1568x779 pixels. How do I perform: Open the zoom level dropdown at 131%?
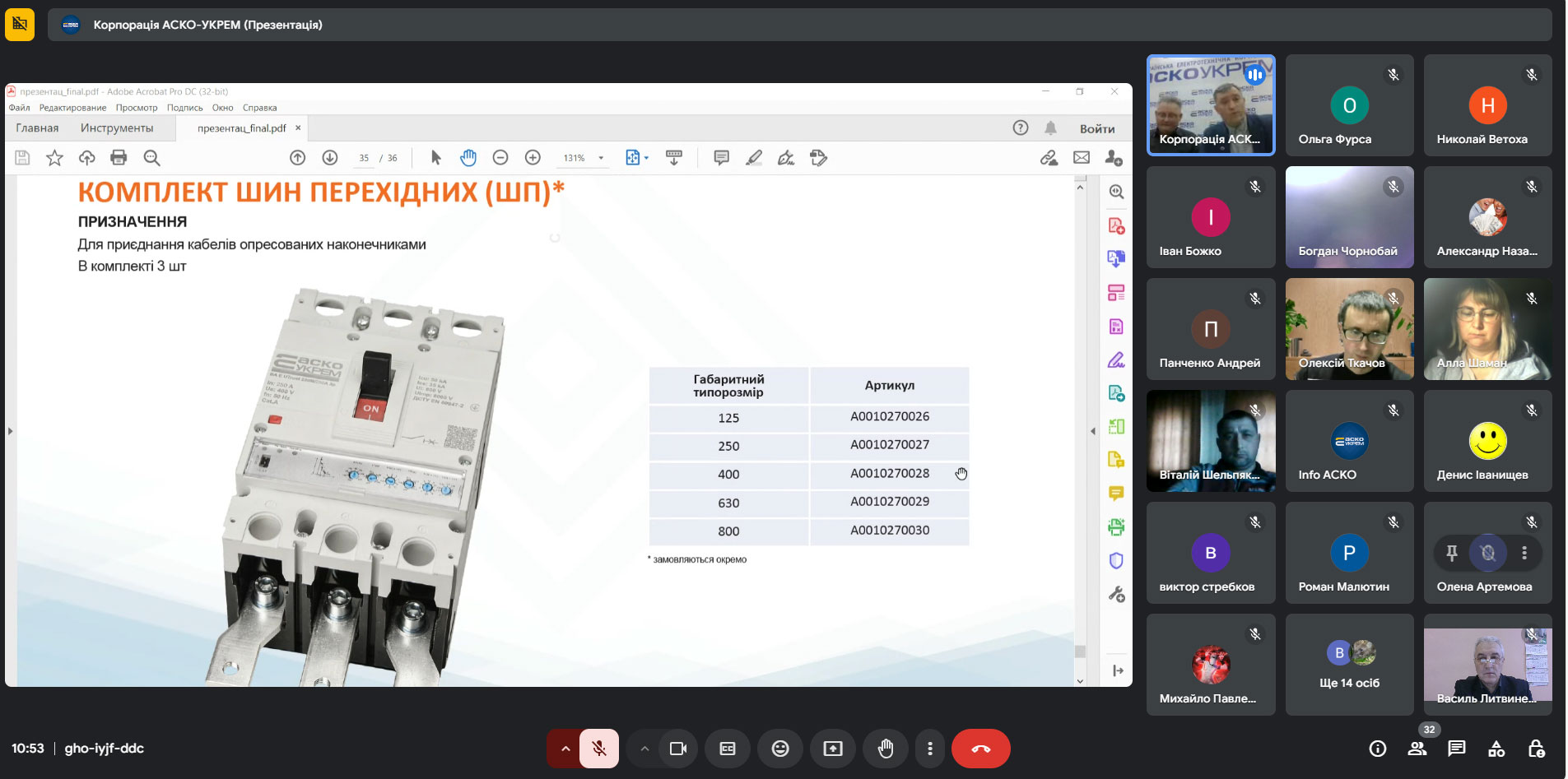click(601, 158)
